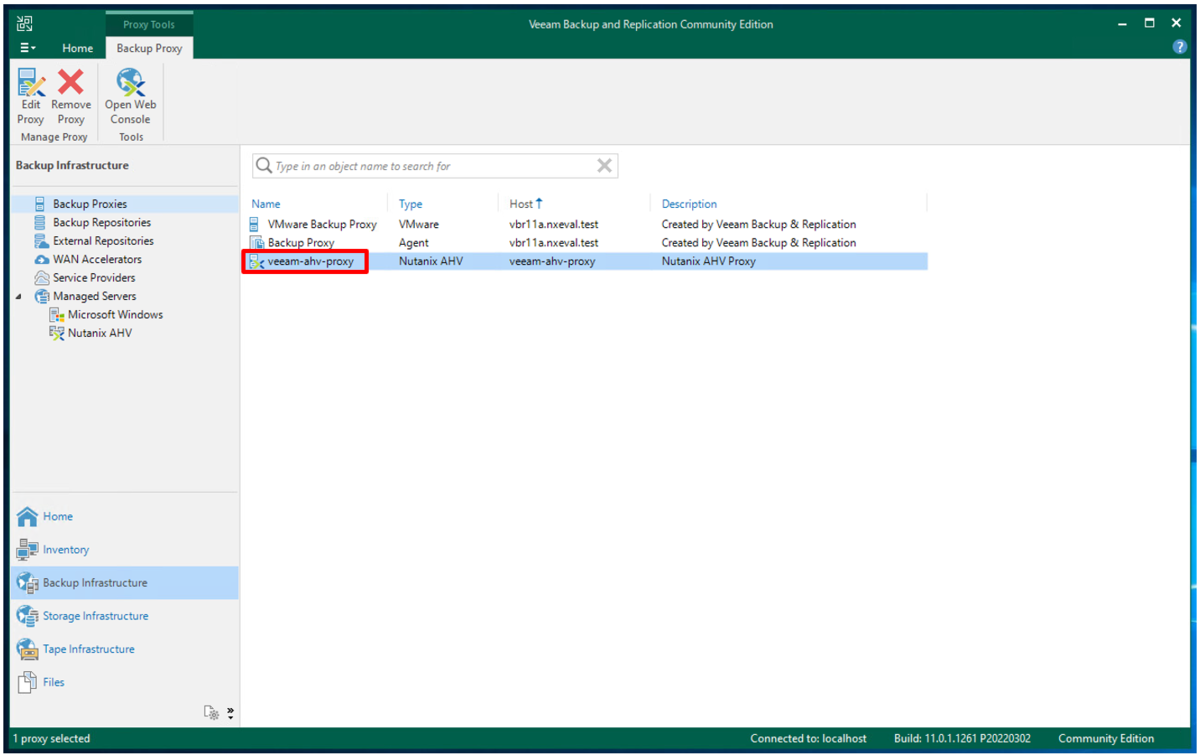Select Backup Repositories in the tree
Image resolution: width=1200 pixels, height=755 pixels.
[102, 222]
